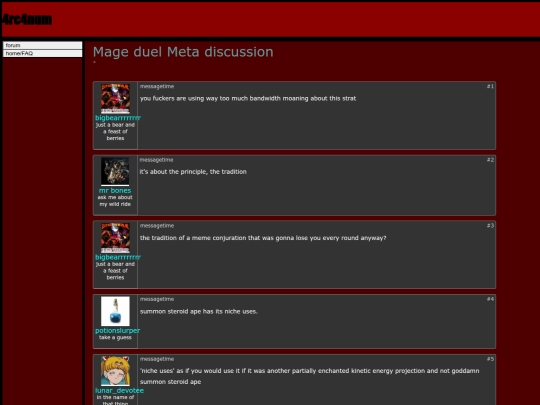Click post number #4 permalink
540x405 pixels.
pos(490,299)
